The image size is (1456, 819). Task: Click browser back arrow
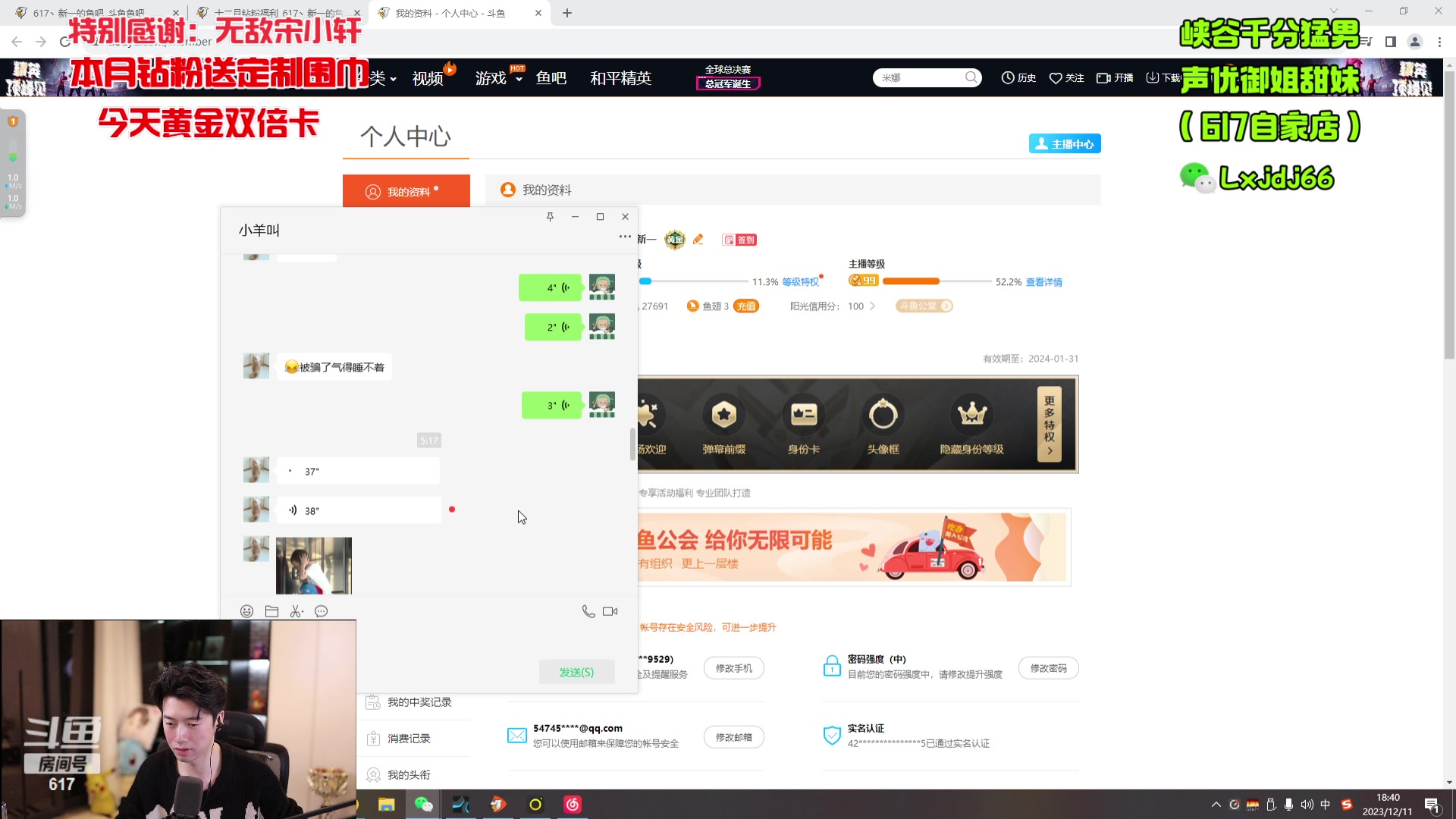17,42
